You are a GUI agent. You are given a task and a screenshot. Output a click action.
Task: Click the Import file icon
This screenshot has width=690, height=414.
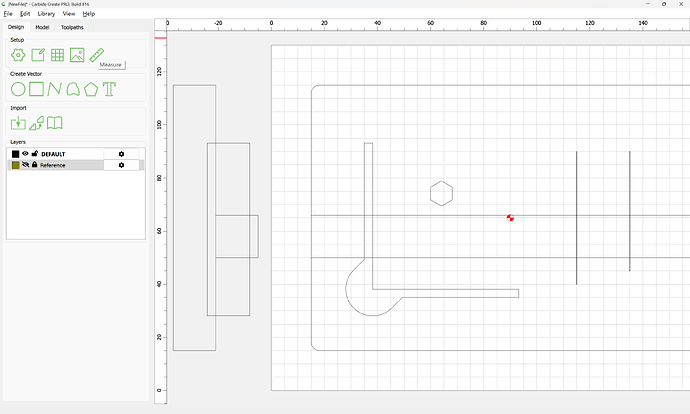click(18, 123)
